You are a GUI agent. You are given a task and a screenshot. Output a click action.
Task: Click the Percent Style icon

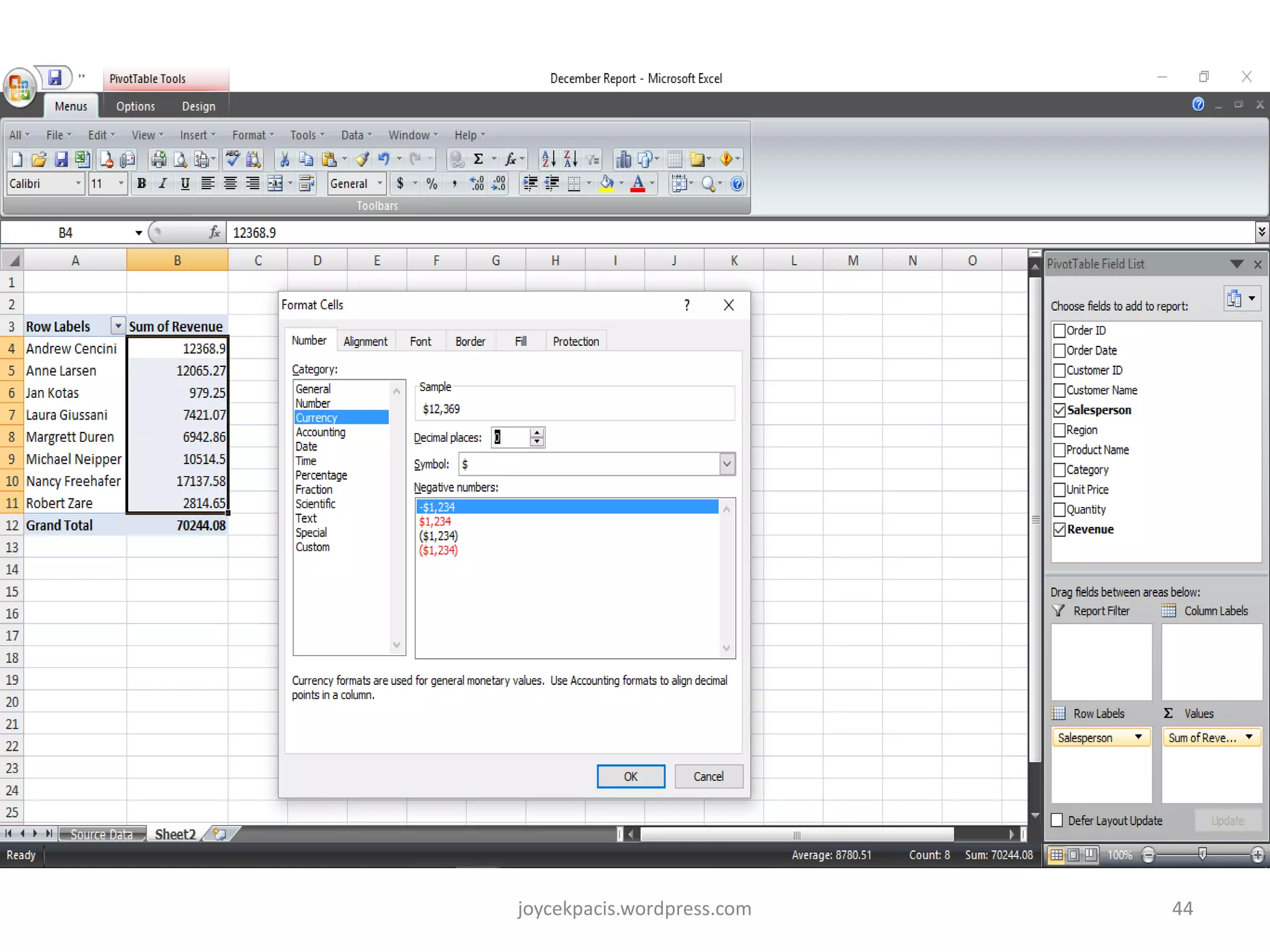(432, 183)
